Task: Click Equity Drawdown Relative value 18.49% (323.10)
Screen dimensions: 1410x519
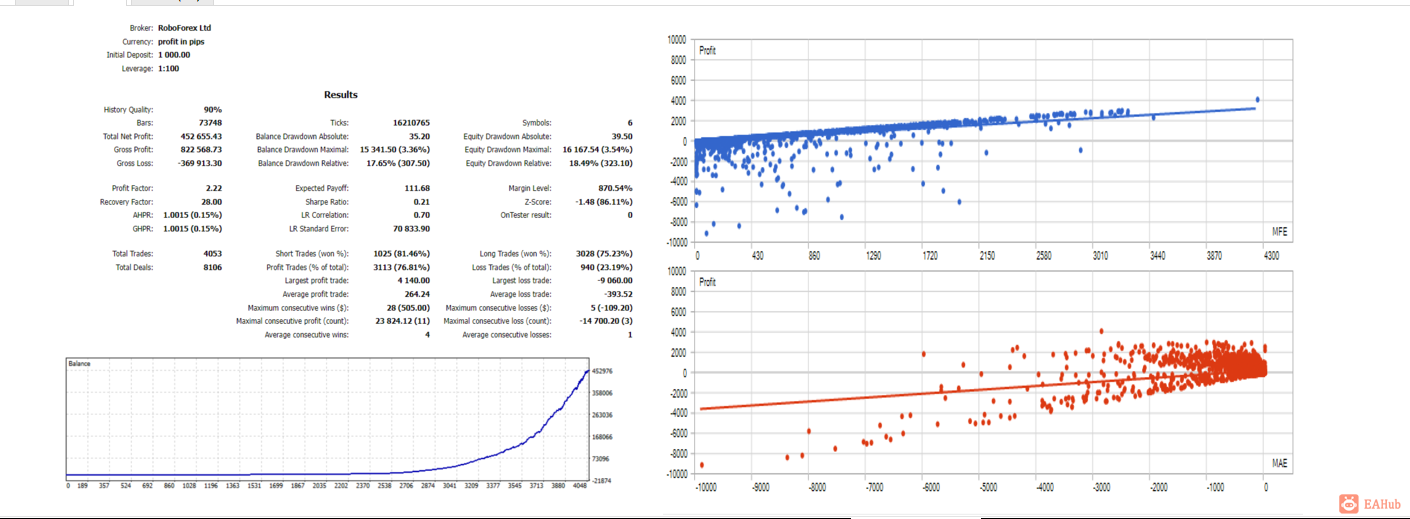Action: tap(600, 163)
